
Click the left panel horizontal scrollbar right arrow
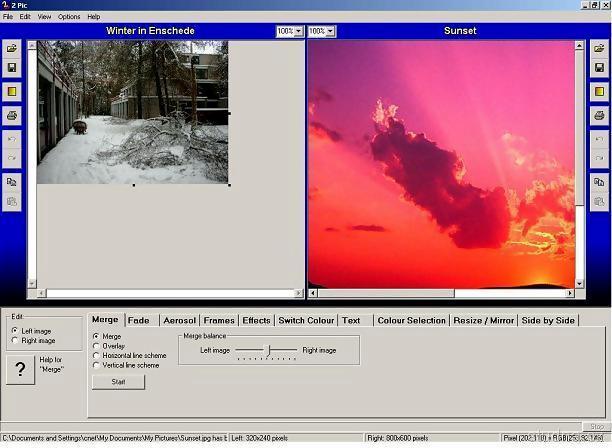pyautogui.click(x=299, y=293)
